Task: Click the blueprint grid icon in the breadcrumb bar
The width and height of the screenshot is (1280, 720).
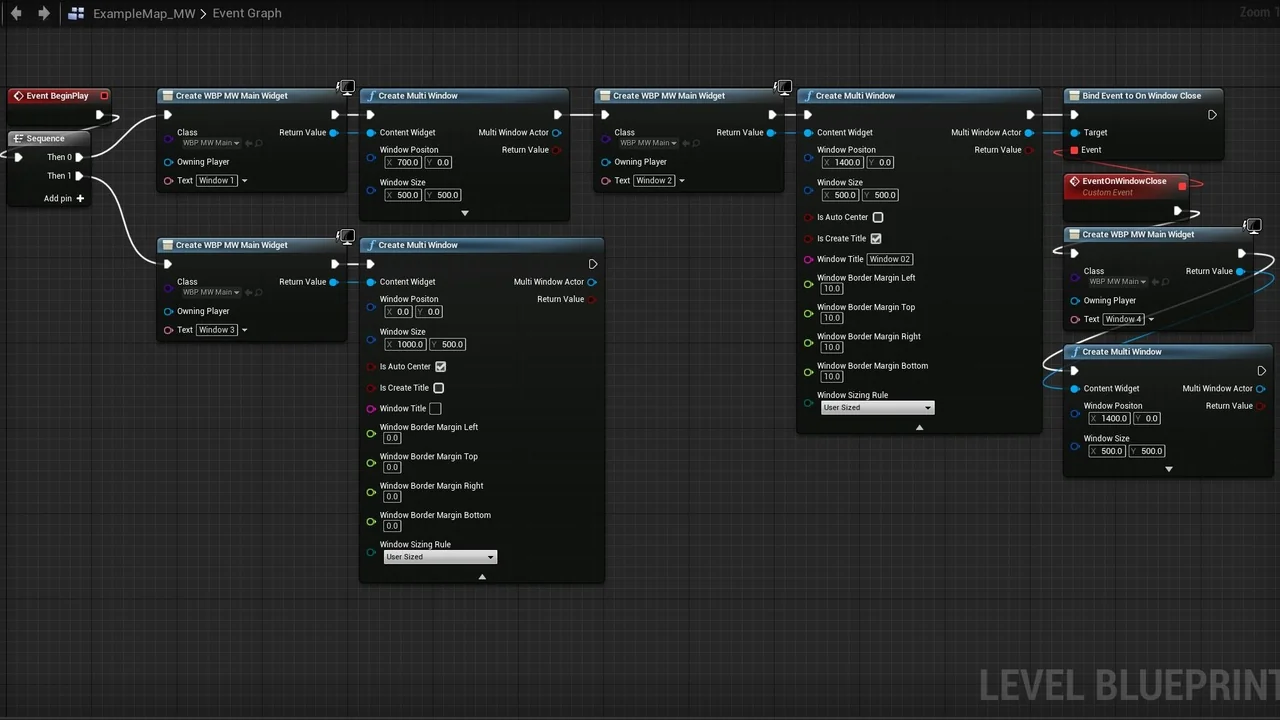Action: [x=77, y=13]
